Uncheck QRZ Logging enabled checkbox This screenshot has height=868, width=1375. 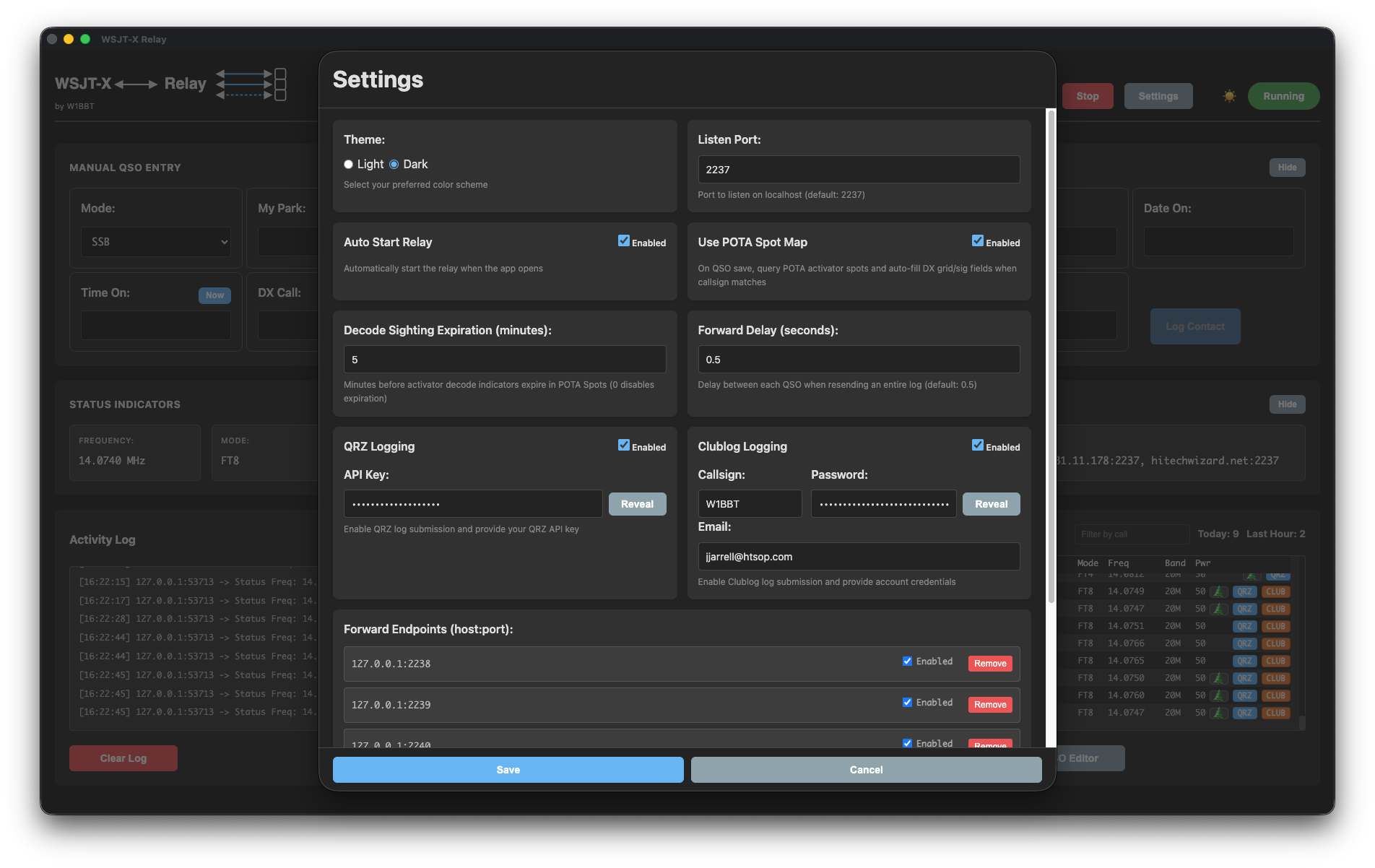pyautogui.click(x=624, y=446)
